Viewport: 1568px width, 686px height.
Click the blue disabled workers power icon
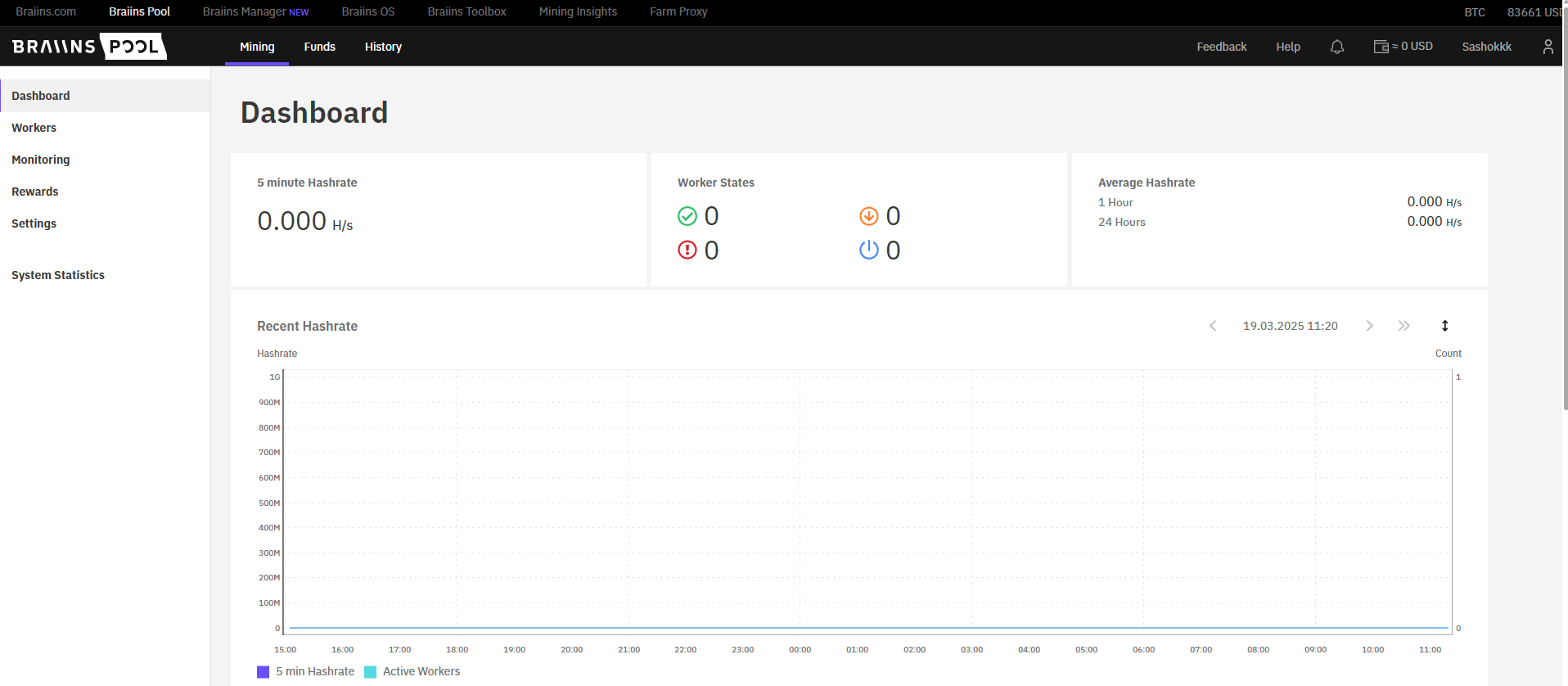click(x=868, y=250)
